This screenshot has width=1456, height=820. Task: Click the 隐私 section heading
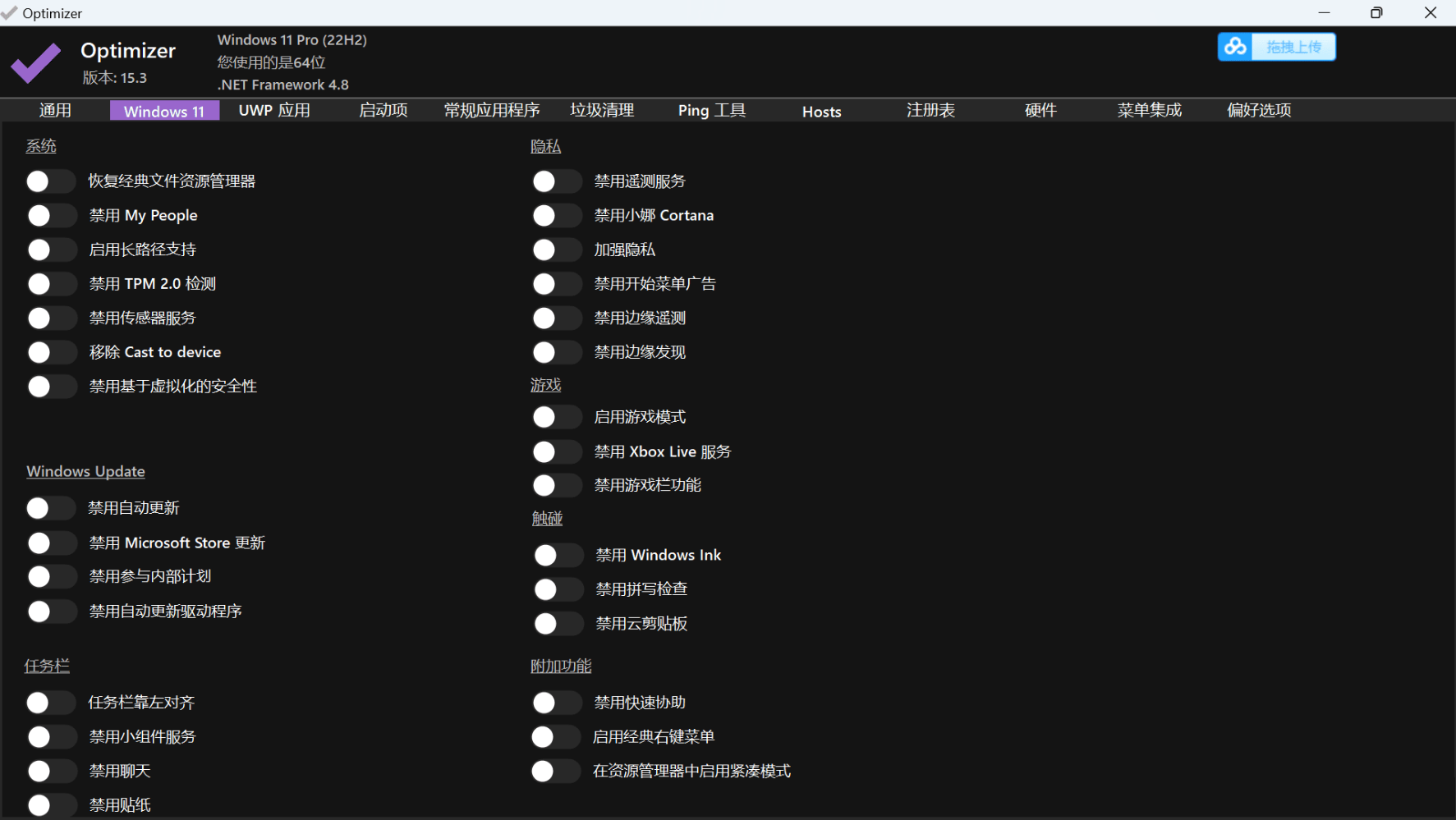(545, 146)
